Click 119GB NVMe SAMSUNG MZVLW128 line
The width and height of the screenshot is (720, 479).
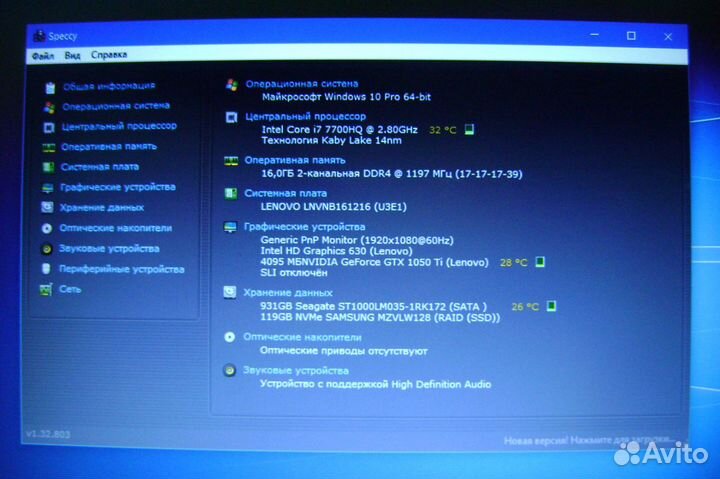[380, 317]
